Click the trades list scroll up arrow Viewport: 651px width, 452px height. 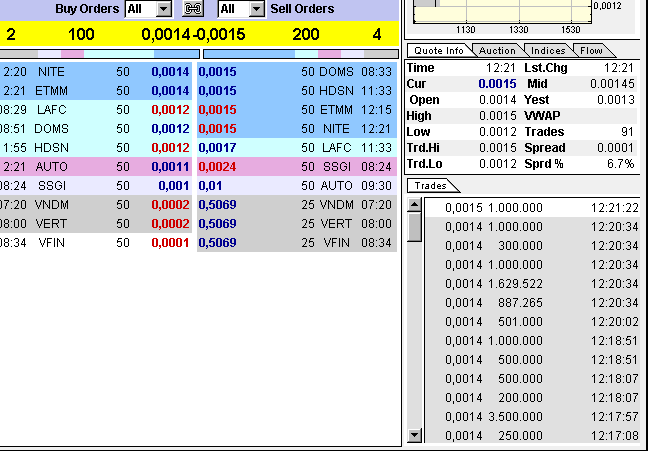click(414, 205)
